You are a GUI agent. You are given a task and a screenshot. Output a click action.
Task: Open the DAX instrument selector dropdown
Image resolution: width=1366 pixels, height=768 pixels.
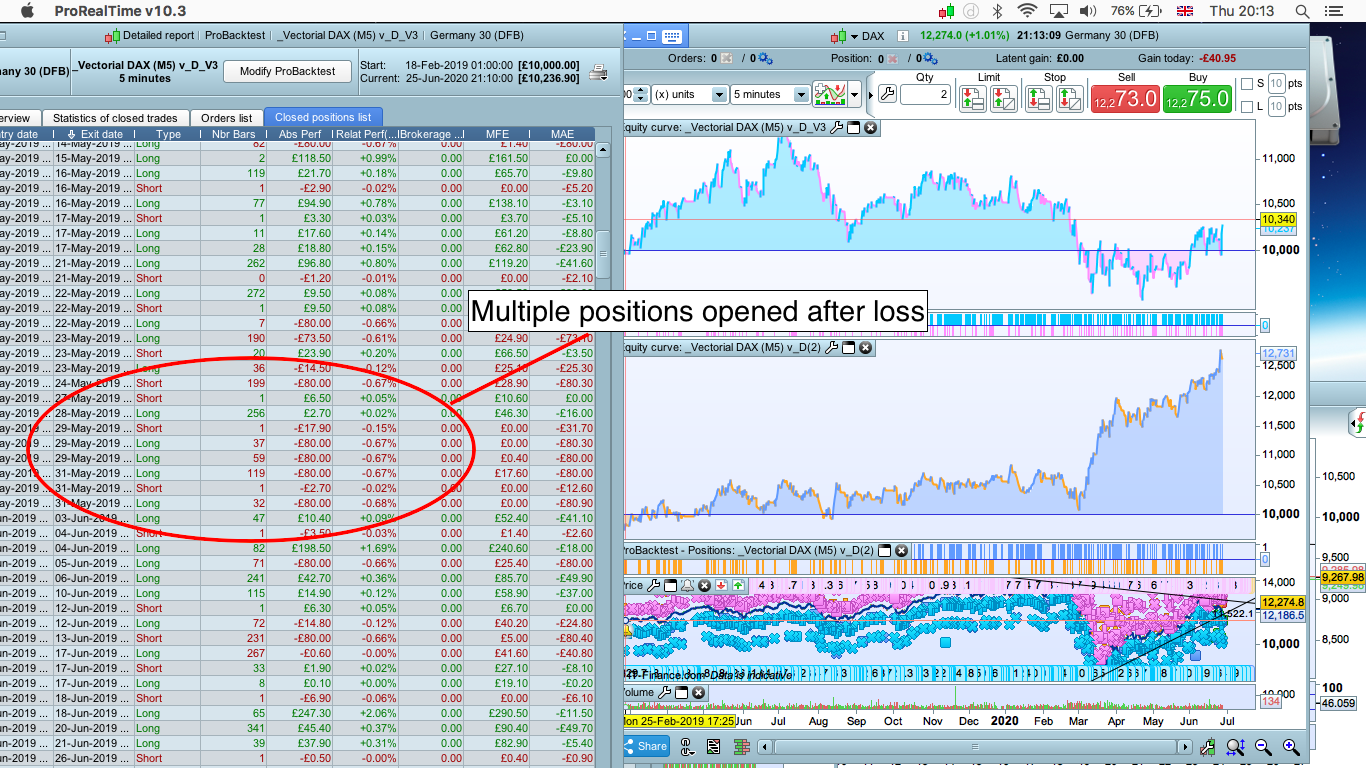pyautogui.click(x=854, y=37)
